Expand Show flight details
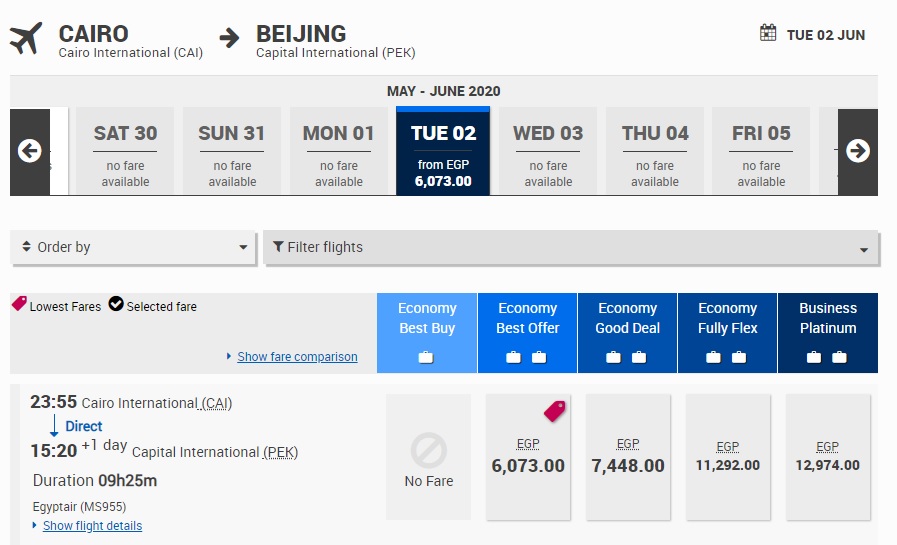Screen dimensions: 897x545 [92, 526]
